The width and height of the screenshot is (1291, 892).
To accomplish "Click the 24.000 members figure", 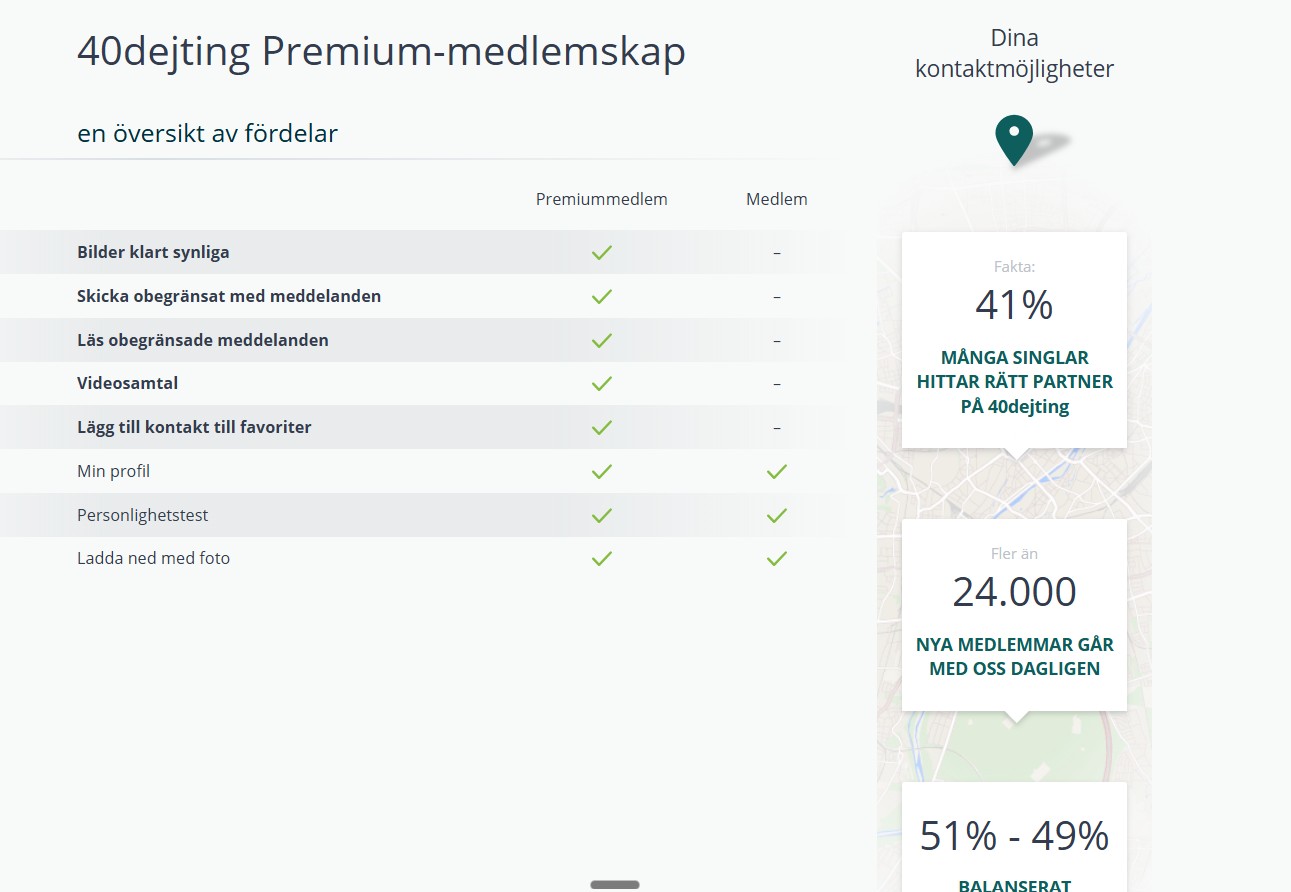I will pyautogui.click(x=1014, y=592).
